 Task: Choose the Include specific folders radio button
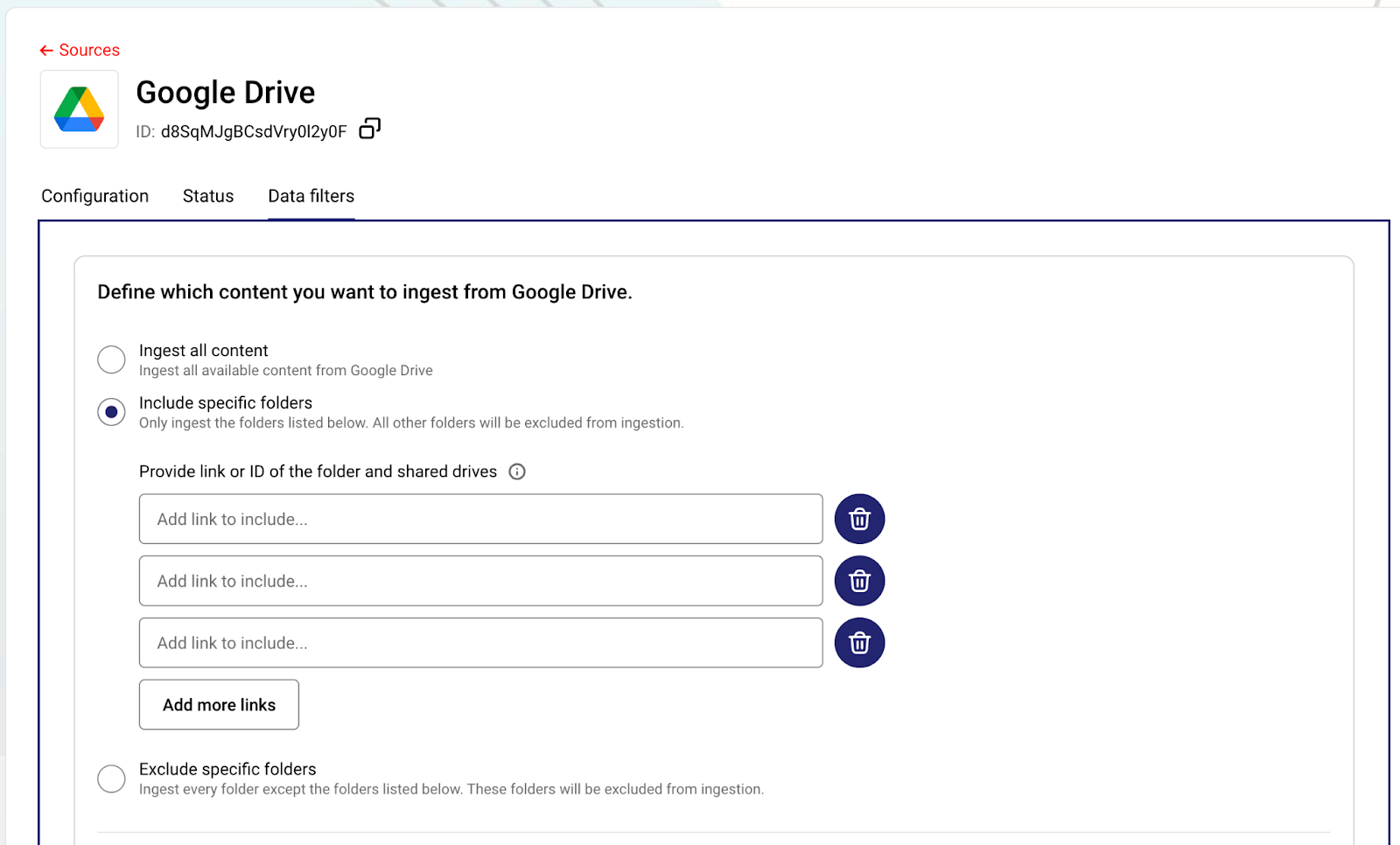point(111,412)
